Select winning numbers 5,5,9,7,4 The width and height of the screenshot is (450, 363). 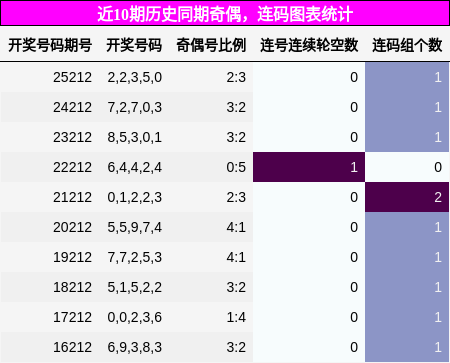click(134, 227)
